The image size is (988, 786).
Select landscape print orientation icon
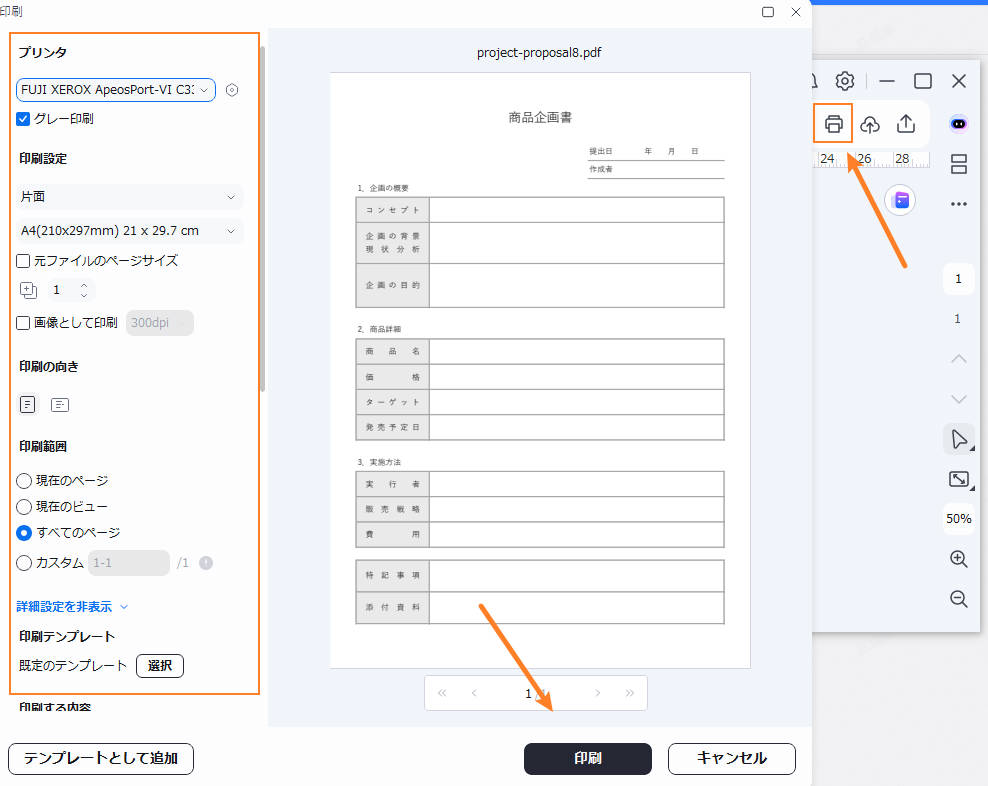(60, 405)
